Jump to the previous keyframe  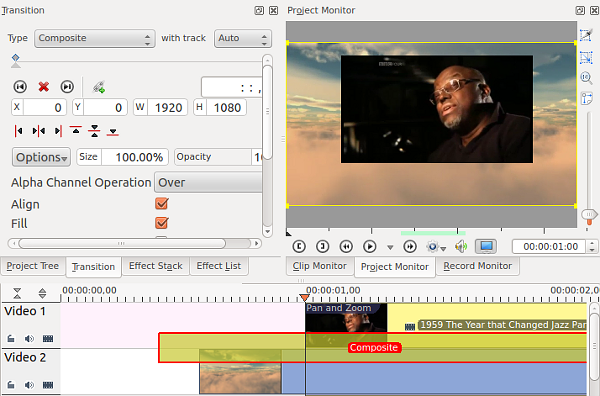click(x=20, y=87)
